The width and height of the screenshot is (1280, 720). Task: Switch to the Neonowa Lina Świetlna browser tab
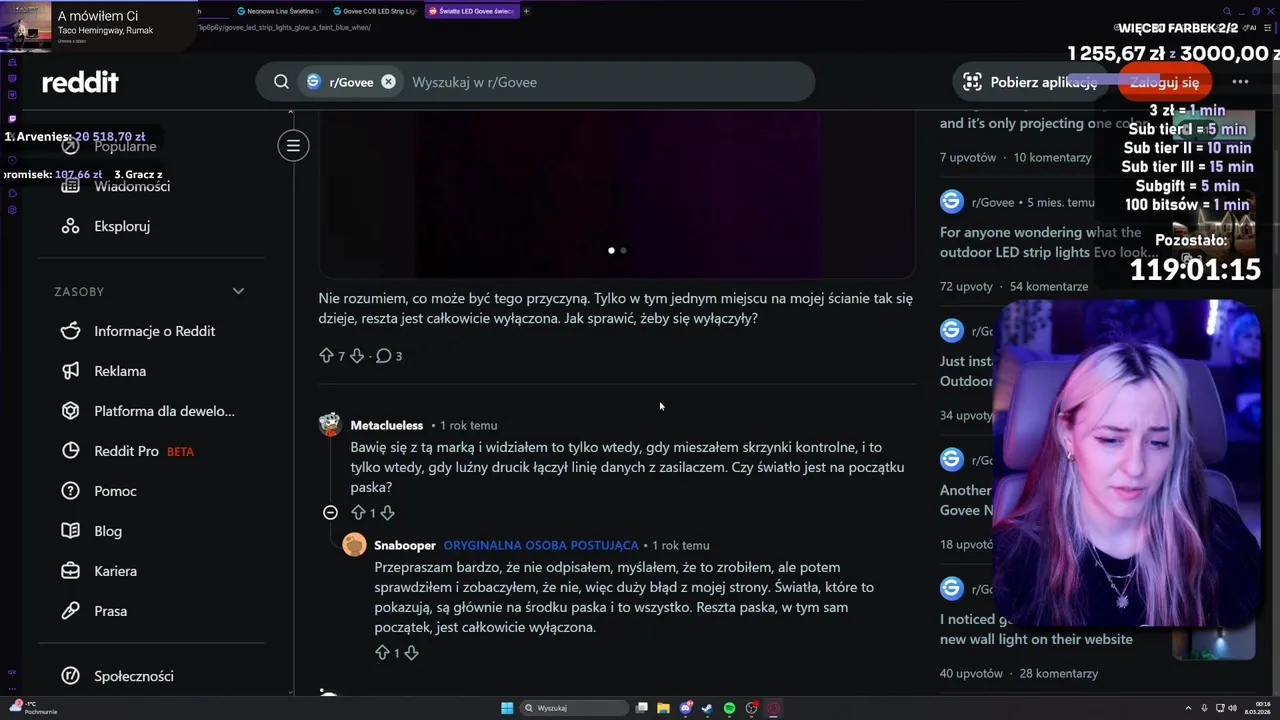(282, 11)
